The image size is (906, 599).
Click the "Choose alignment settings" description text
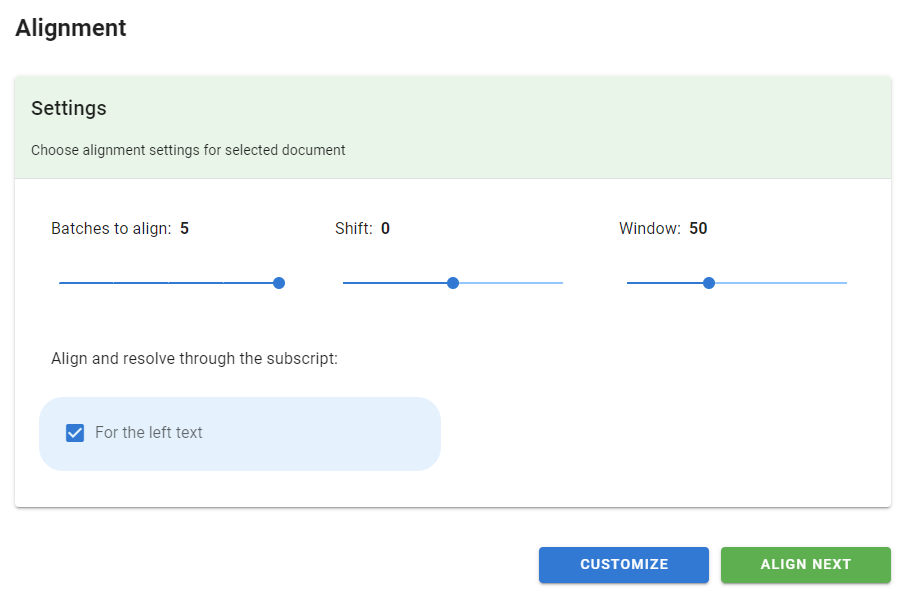188,150
